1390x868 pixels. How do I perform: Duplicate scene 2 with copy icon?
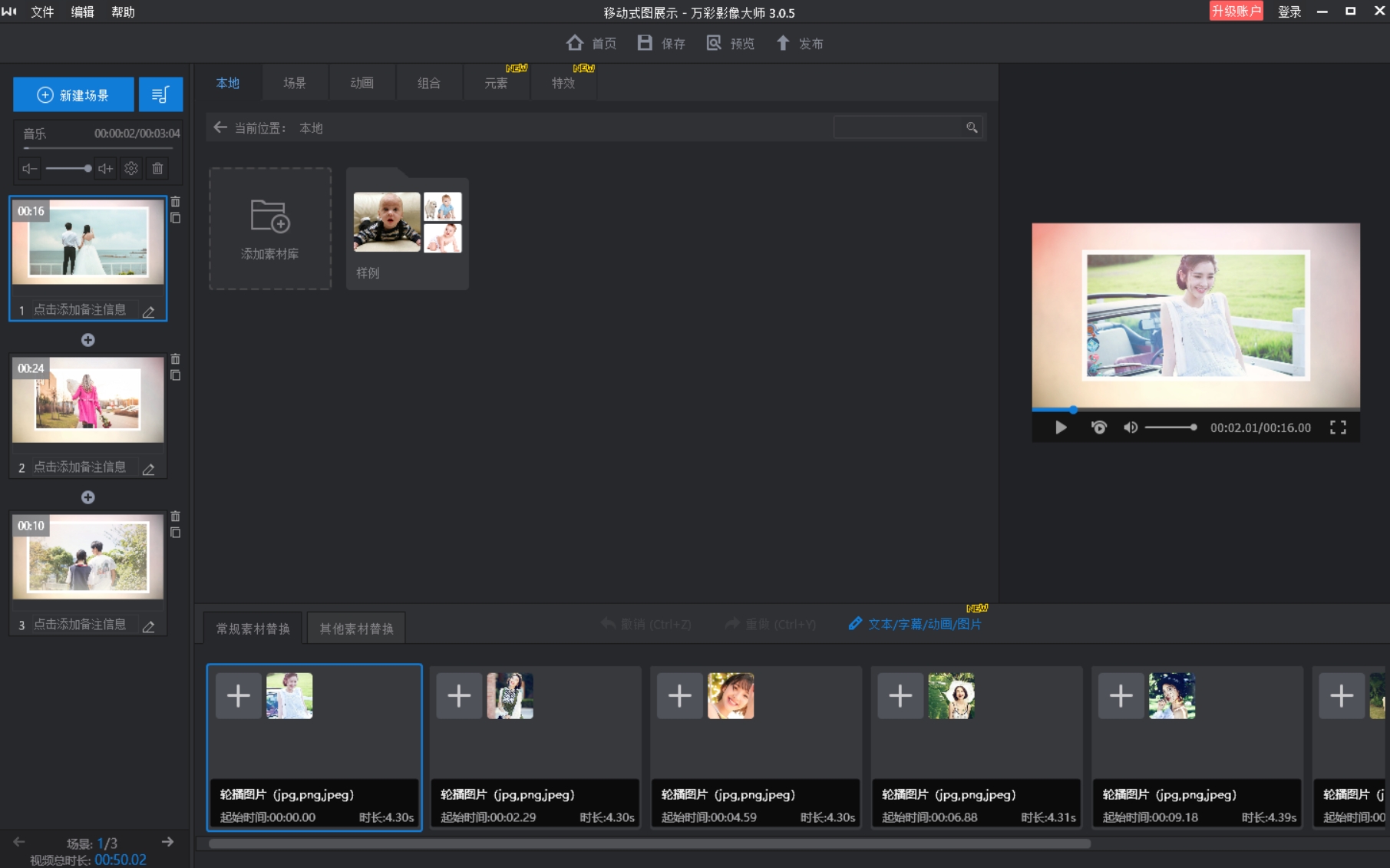(175, 375)
